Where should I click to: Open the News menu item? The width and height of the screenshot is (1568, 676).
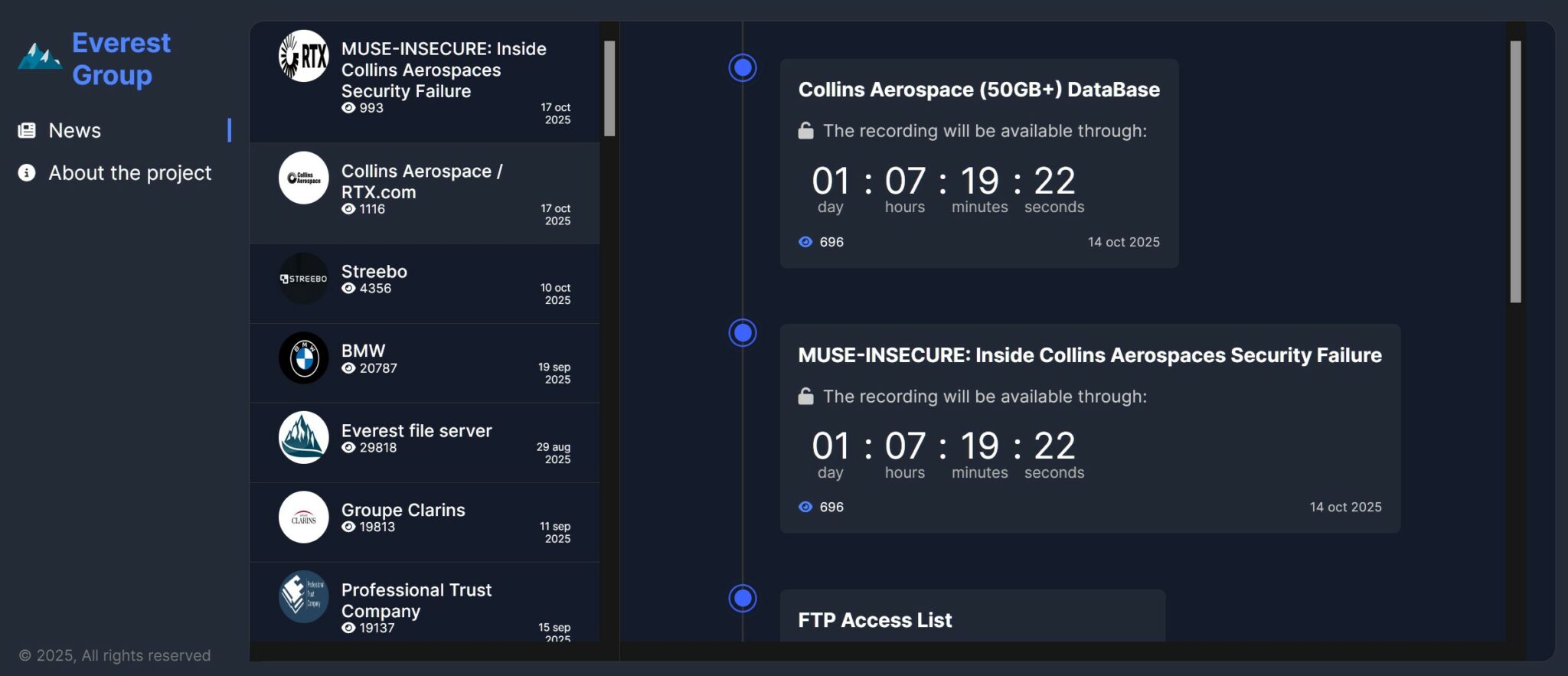click(x=74, y=130)
